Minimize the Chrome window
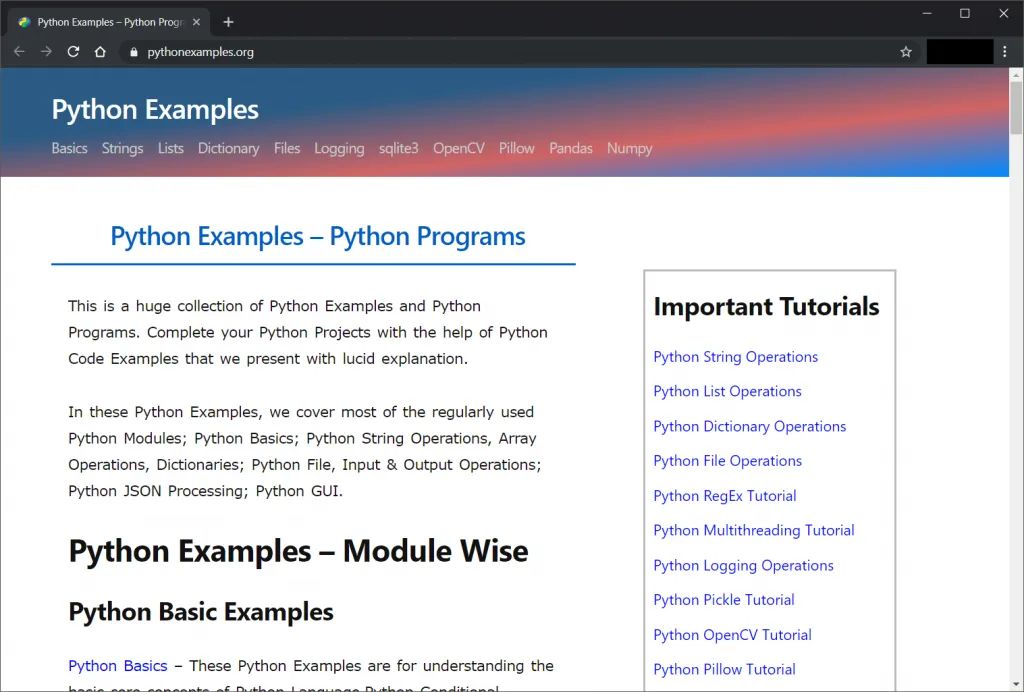The width and height of the screenshot is (1024, 692). 927,14
